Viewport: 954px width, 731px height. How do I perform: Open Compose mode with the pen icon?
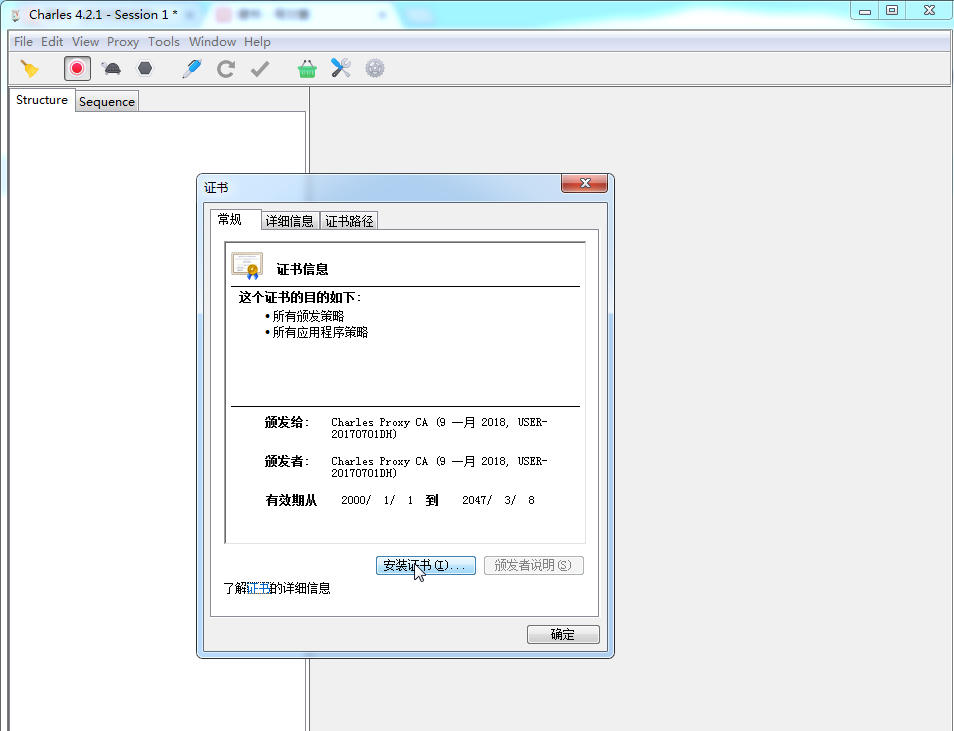(x=191, y=68)
